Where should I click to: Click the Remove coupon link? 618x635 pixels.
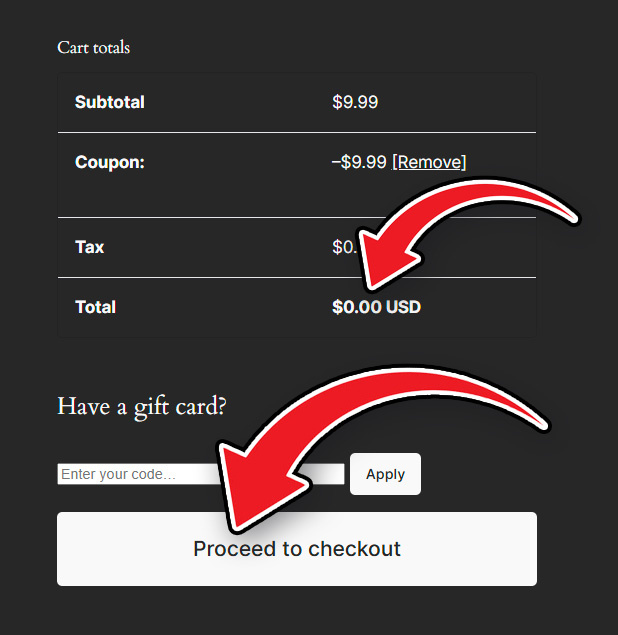[429, 162]
